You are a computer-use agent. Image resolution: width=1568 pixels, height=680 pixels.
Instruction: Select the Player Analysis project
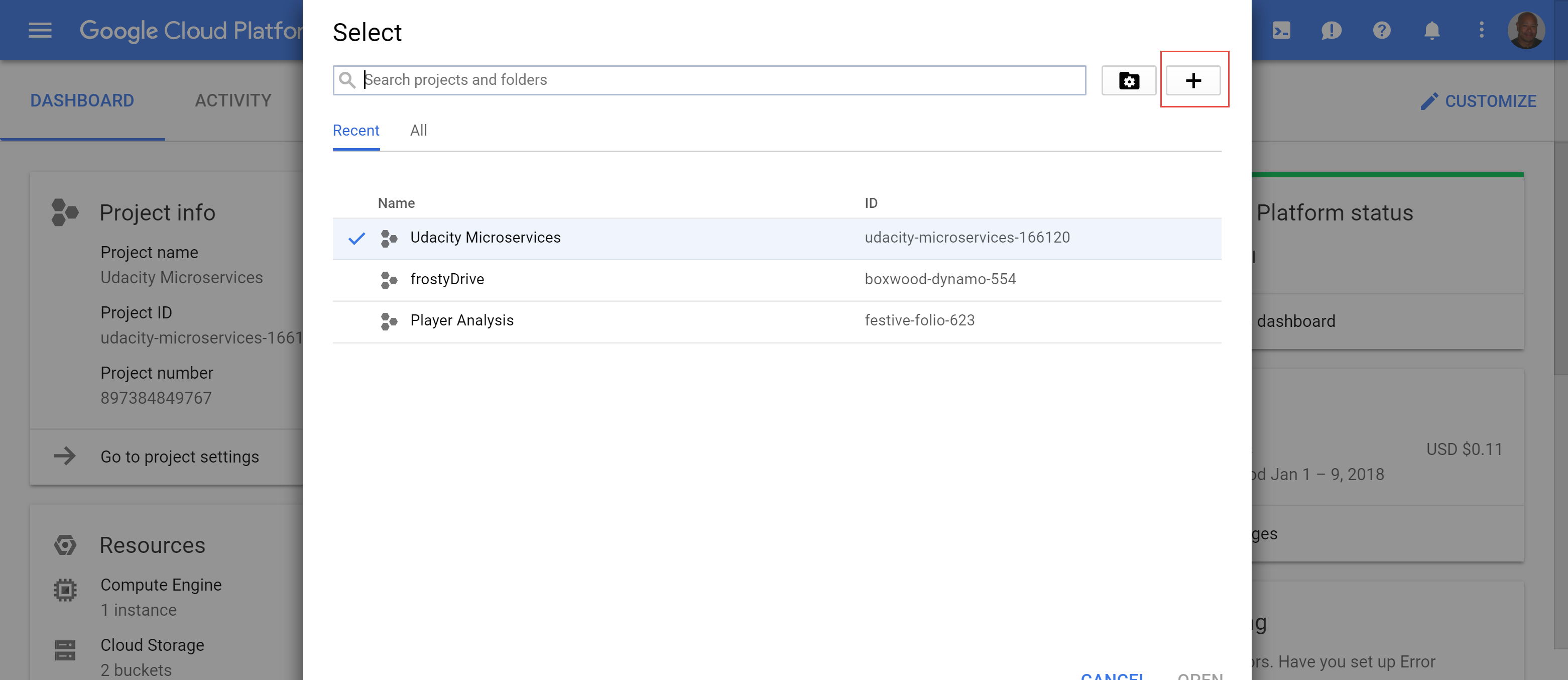coord(777,321)
